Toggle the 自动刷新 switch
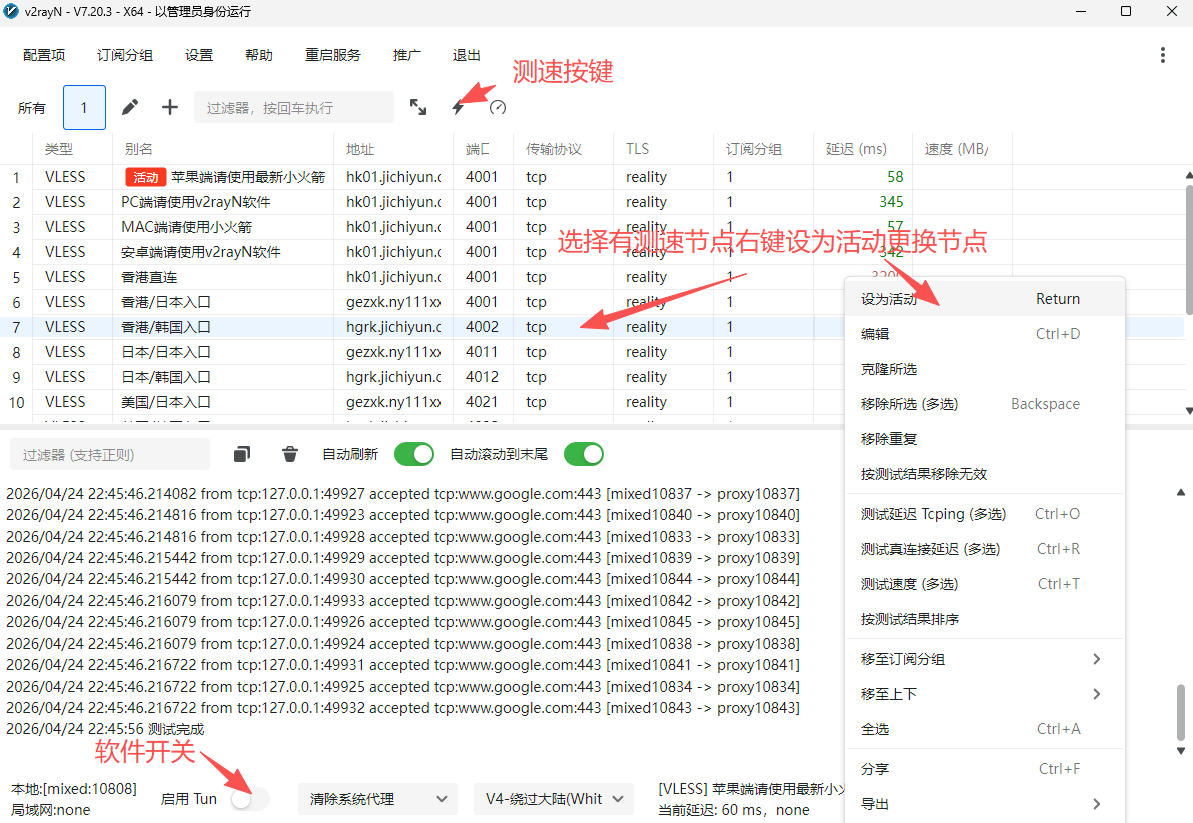 point(414,454)
